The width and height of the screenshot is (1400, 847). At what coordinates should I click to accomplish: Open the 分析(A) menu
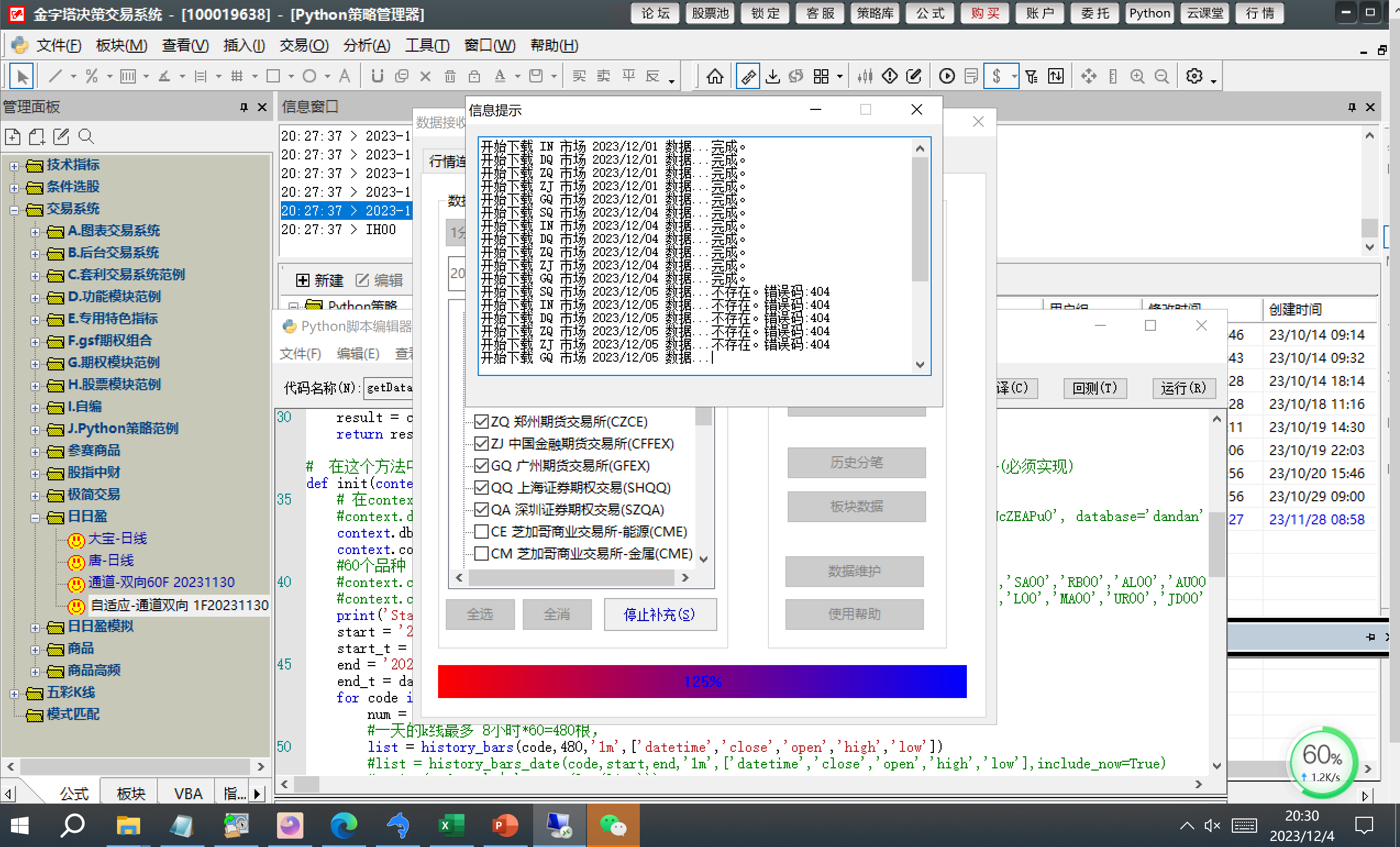(367, 46)
